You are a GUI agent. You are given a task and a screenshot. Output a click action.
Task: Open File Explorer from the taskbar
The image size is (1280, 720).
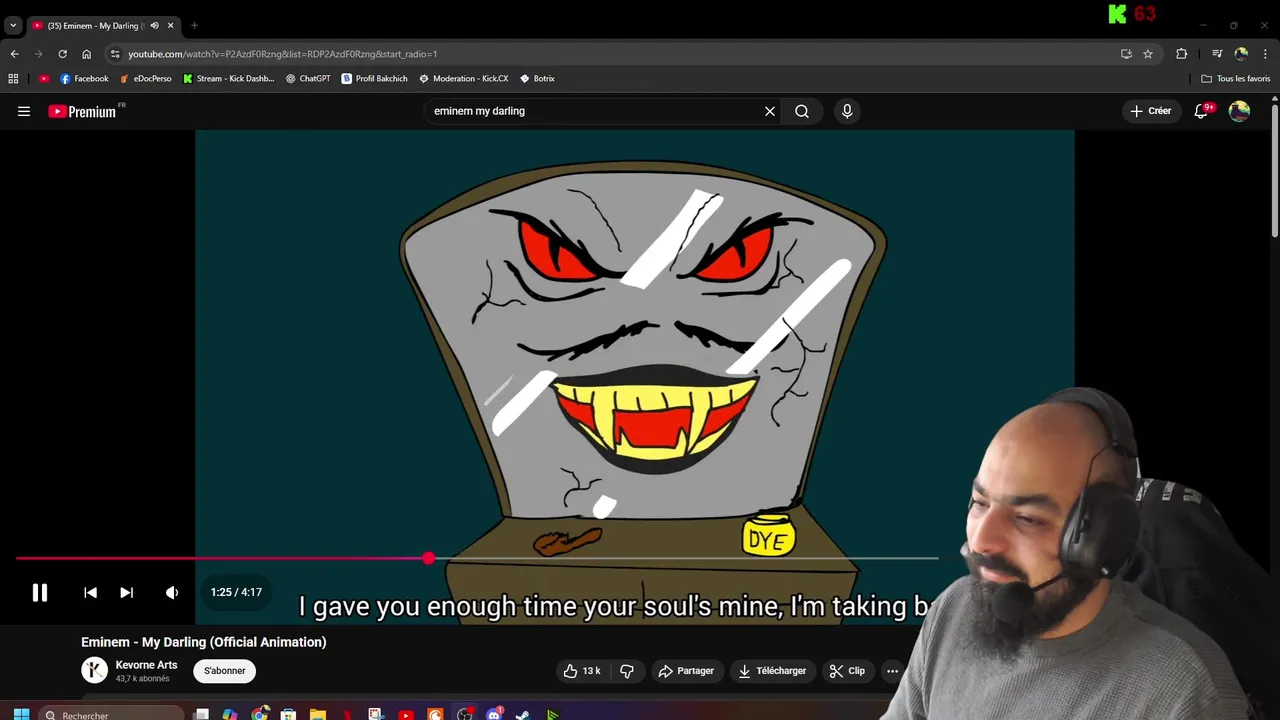[x=318, y=714]
